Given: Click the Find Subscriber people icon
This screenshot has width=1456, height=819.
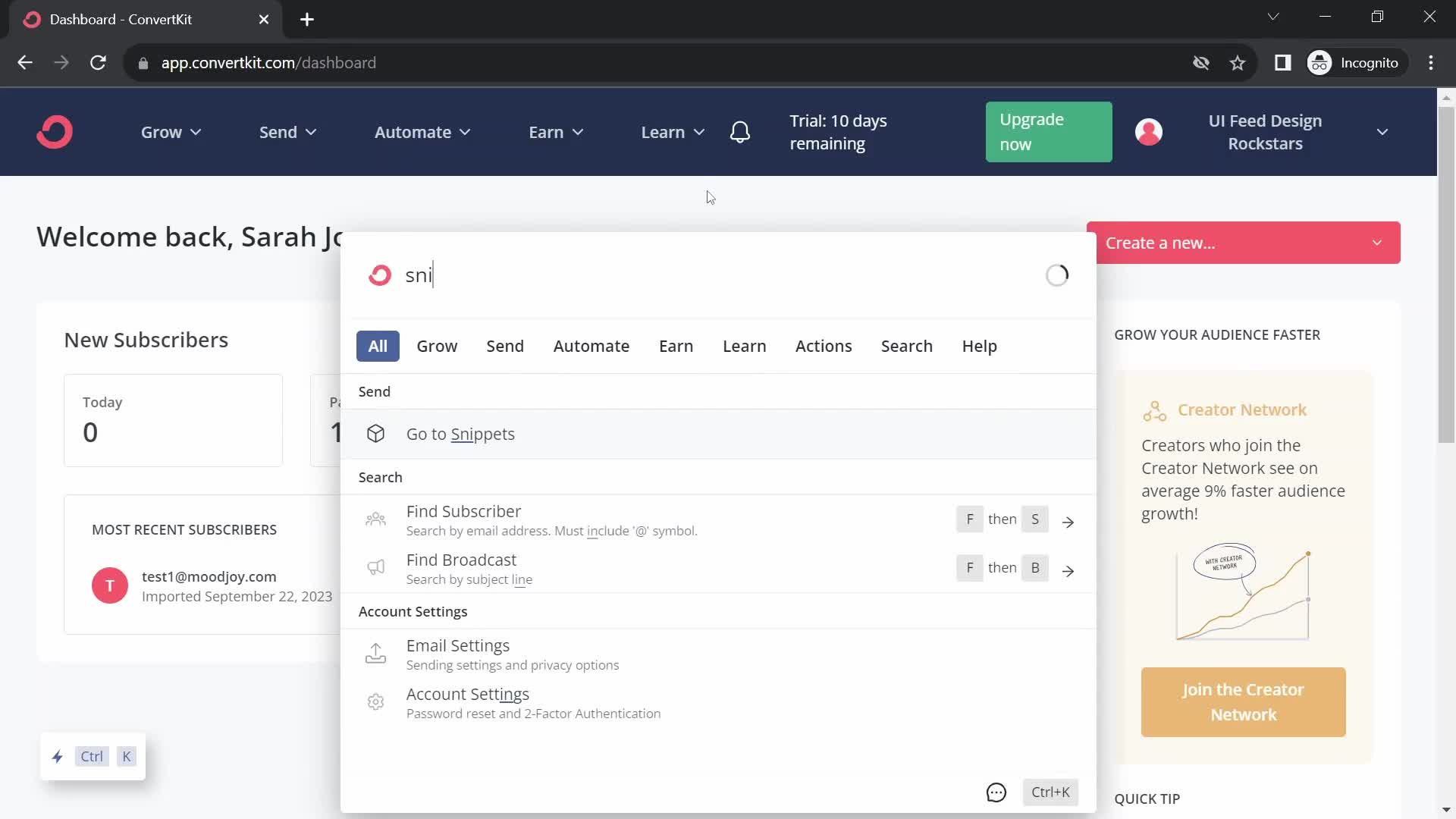Looking at the screenshot, I should pyautogui.click(x=375, y=519).
